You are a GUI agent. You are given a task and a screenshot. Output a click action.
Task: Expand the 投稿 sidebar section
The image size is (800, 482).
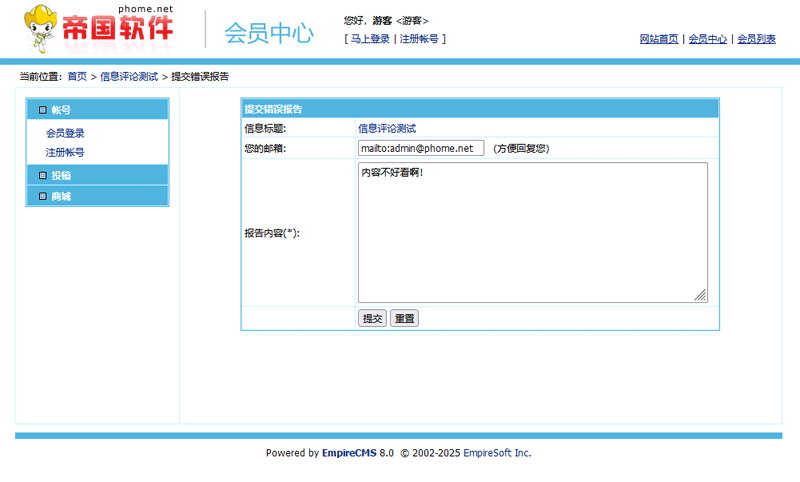pos(62,176)
